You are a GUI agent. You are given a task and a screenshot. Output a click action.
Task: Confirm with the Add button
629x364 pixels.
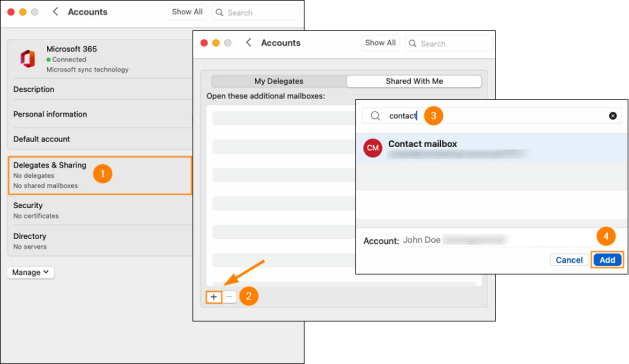[x=607, y=260]
